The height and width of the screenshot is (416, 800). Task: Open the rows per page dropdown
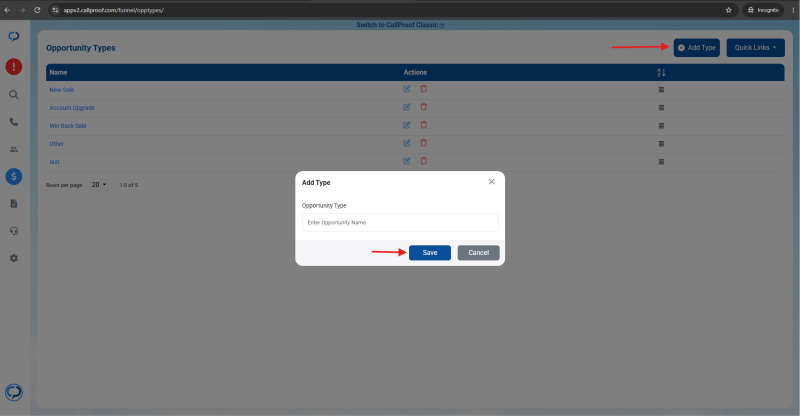[99, 185]
